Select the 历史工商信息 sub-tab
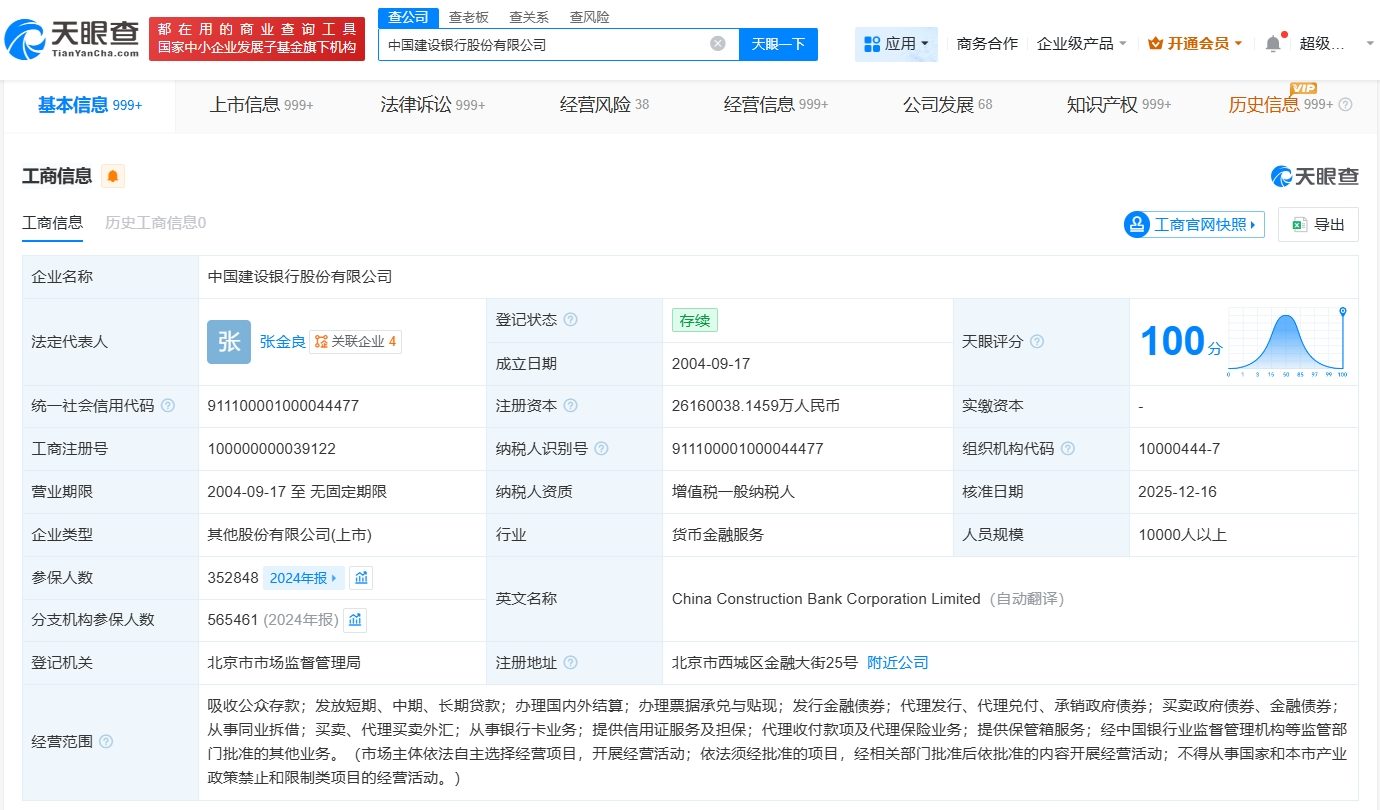The width and height of the screenshot is (1380, 810). tap(155, 223)
